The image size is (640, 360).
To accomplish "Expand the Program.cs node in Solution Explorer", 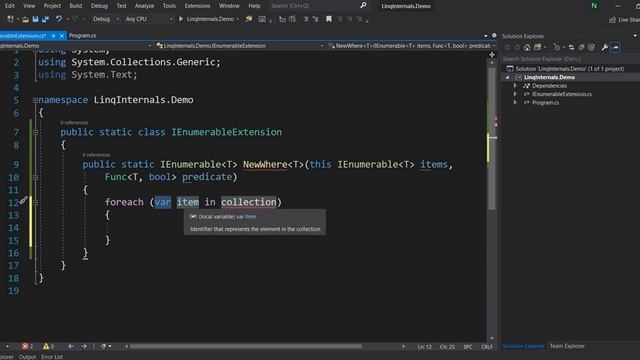I will click(515, 102).
